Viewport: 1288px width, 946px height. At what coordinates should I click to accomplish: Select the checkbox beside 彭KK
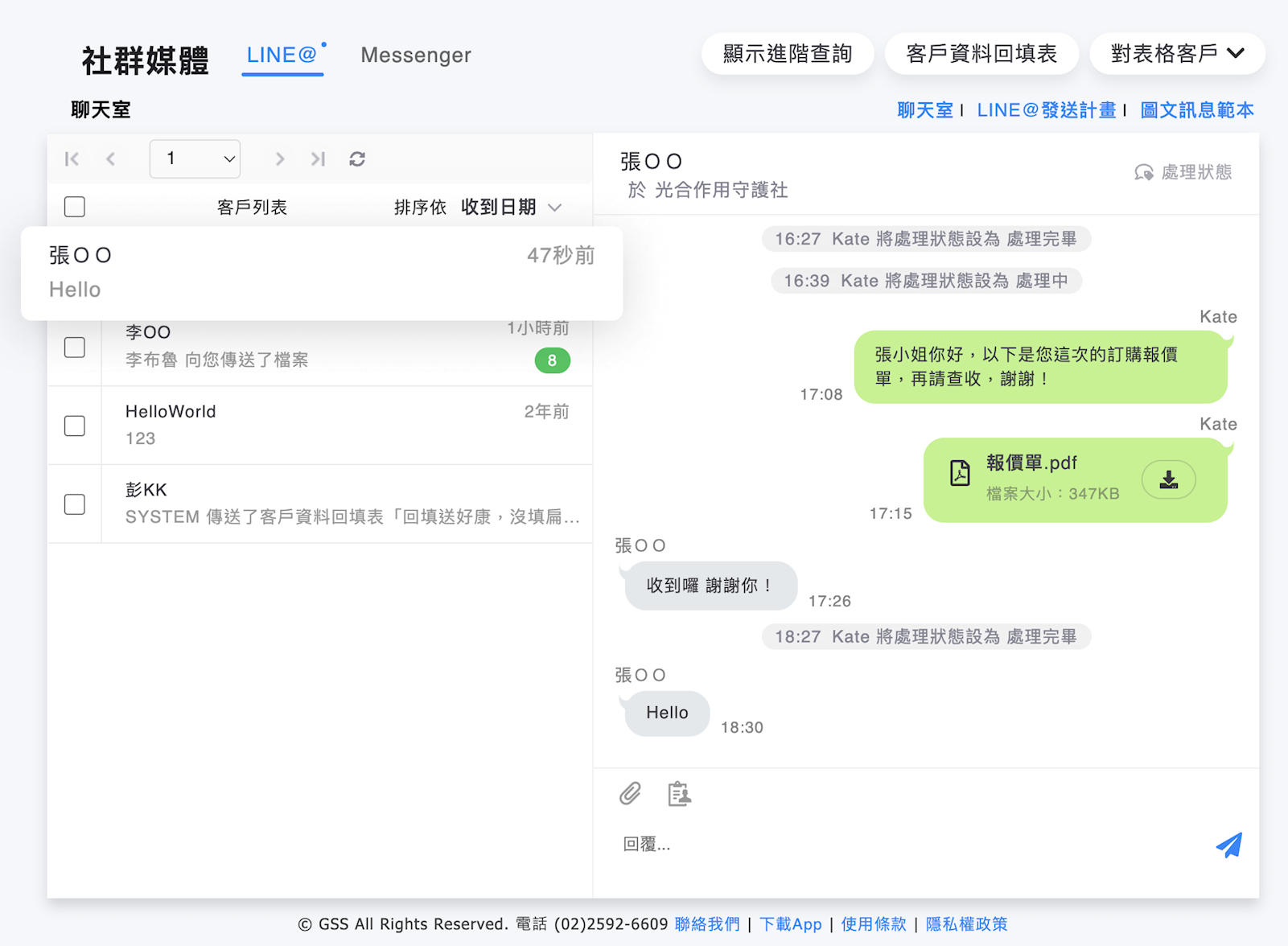point(75,504)
